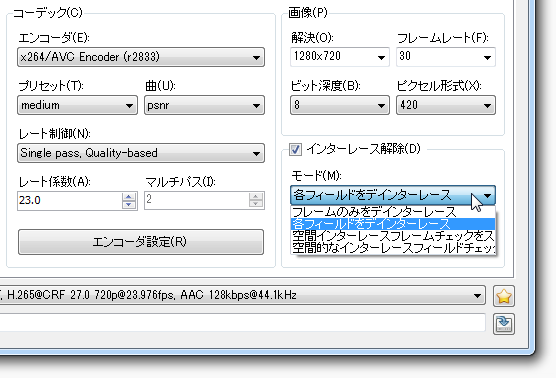Click the empty text field beside save icon
Image resolution: width=556 pixels, height=378 pixels.
coord(243,322)
